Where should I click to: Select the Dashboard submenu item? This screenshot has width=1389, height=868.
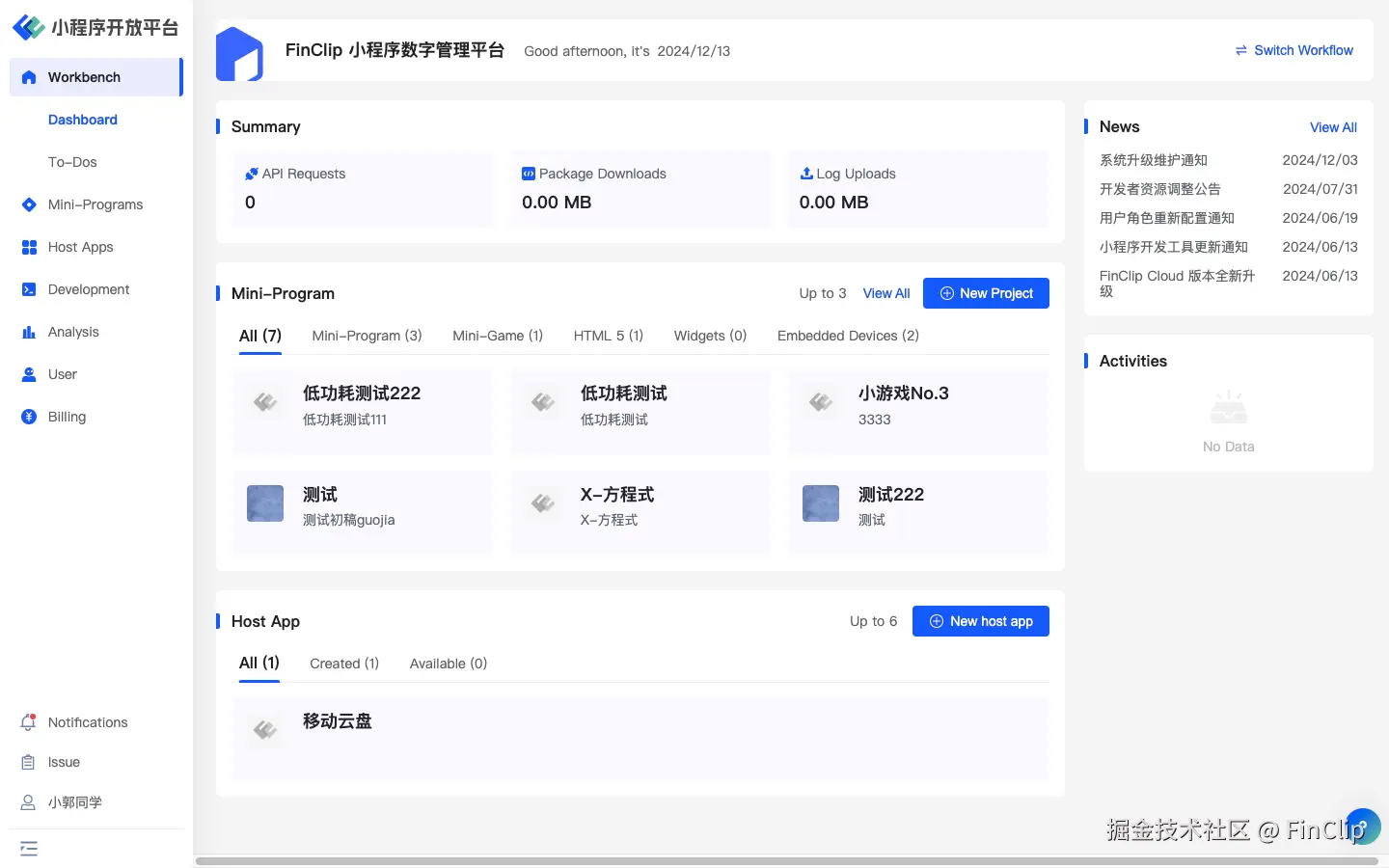pos(83,120)
